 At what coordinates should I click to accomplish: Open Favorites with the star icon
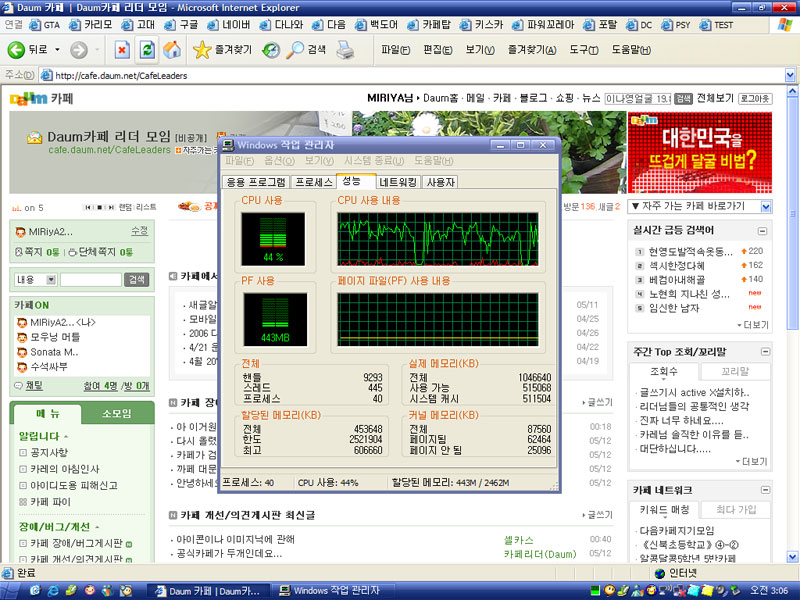click(202, 49)
